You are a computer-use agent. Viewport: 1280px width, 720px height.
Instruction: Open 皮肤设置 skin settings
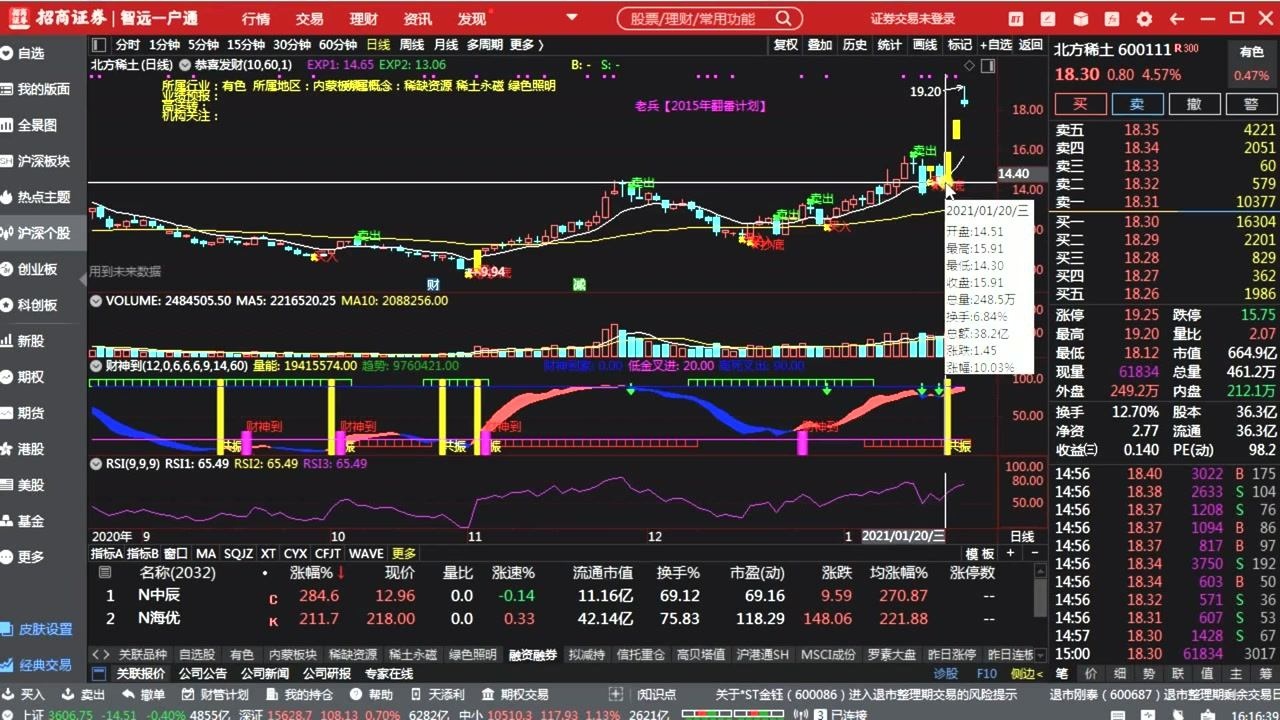[x=37, y=629]
